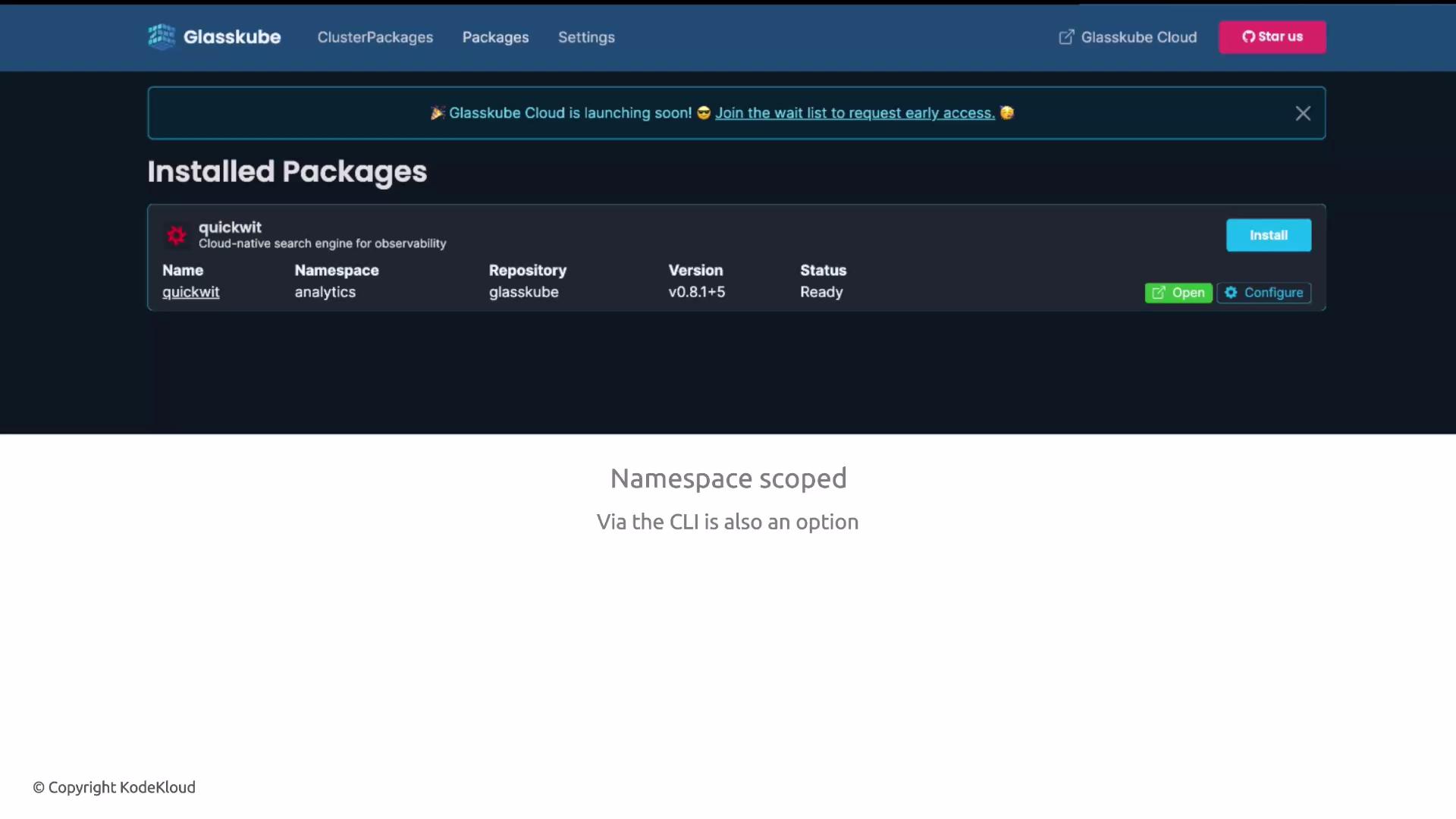
Task: Open the ClusterPackages menu item
Action: (375, 37)
